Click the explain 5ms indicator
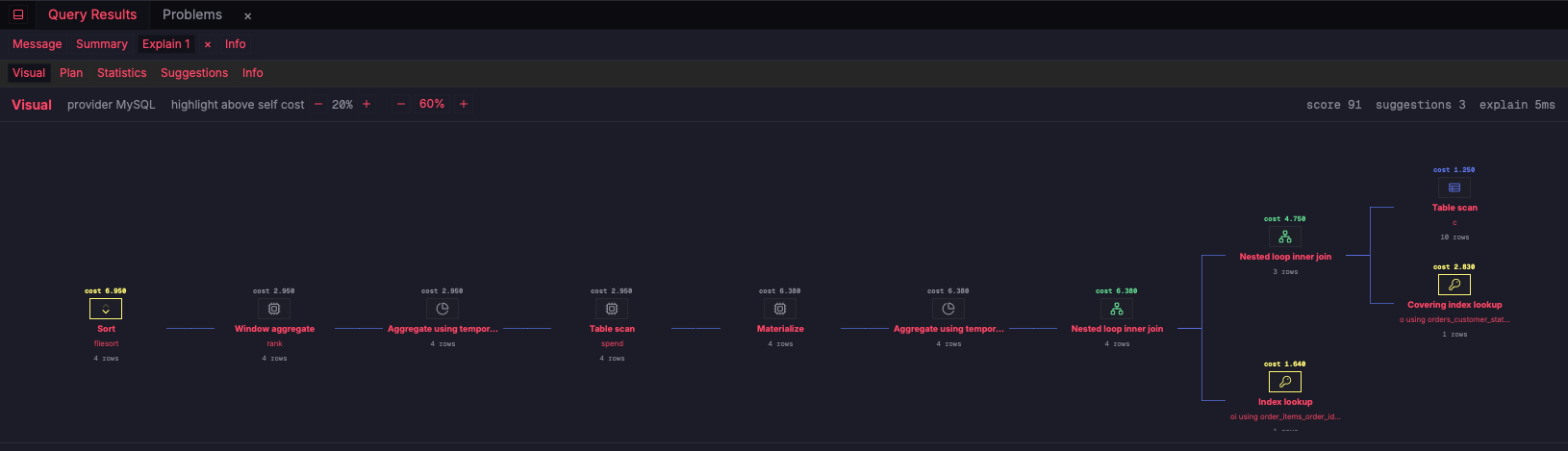1568x451 pixels. (x=1518, y=105)
